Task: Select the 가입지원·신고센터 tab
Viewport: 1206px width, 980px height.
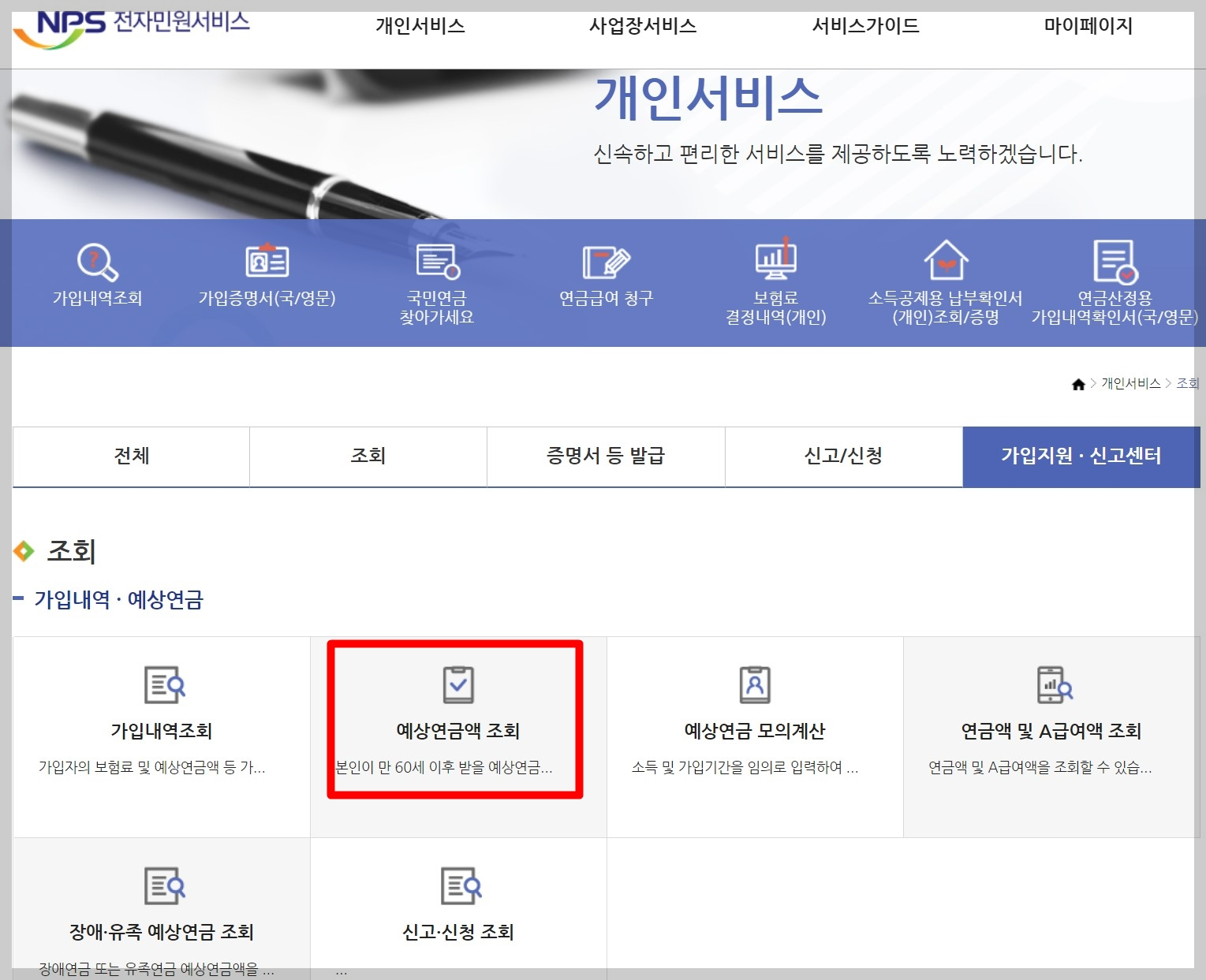Action: pos(1083,456)
